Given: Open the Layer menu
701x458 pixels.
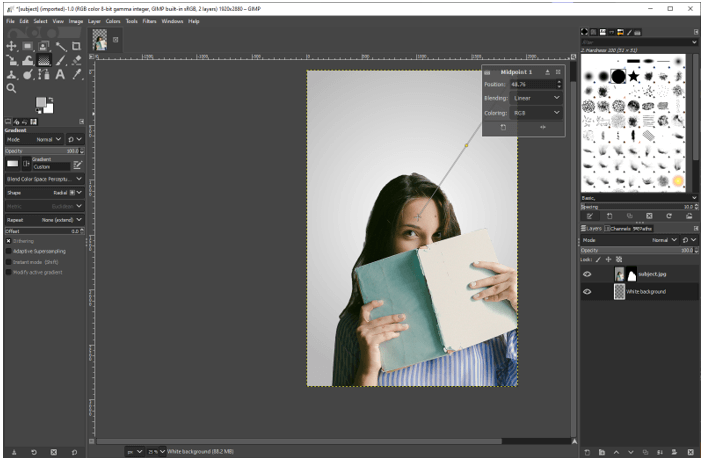Looking at the screenshot, I should [94, 21].
